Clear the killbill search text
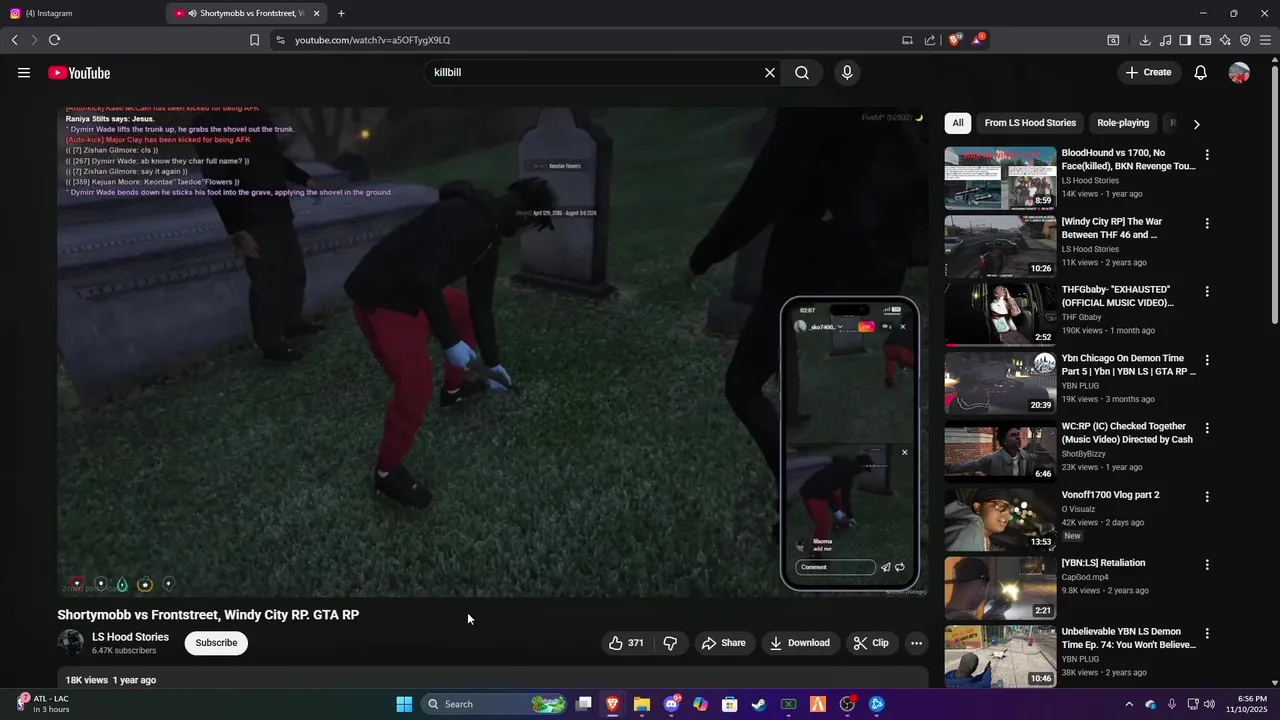 tap(770, 73)
